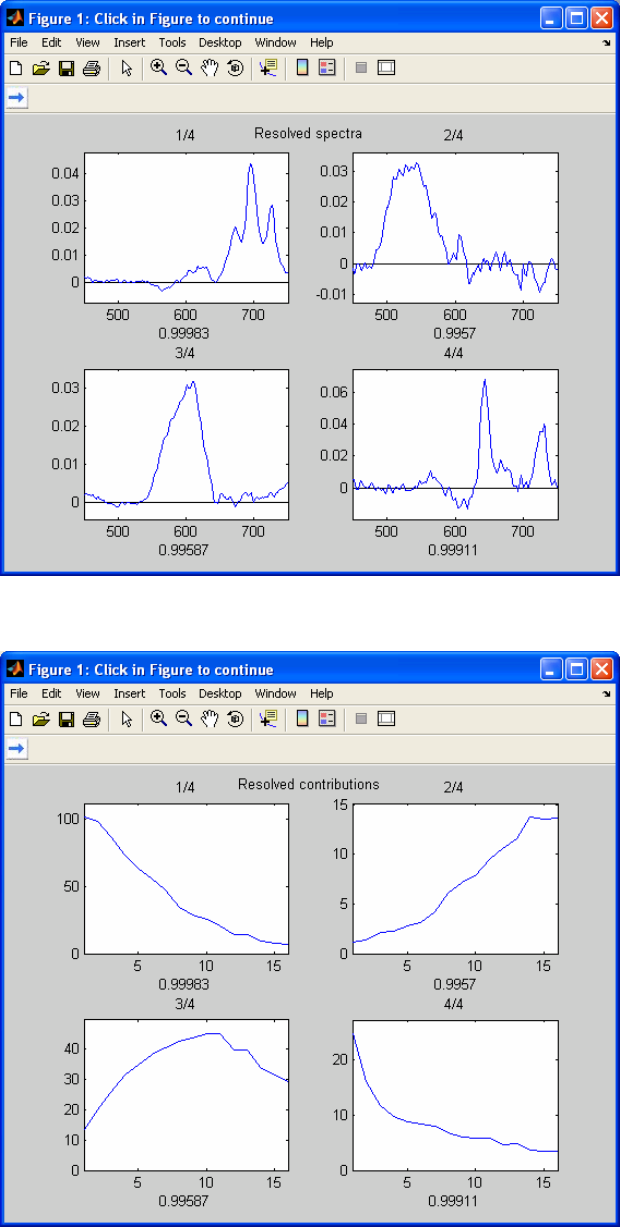Open File menu in Resolved contributions window
The width and height of the screenshot is (620, 1227).
(x=19, y=693)
